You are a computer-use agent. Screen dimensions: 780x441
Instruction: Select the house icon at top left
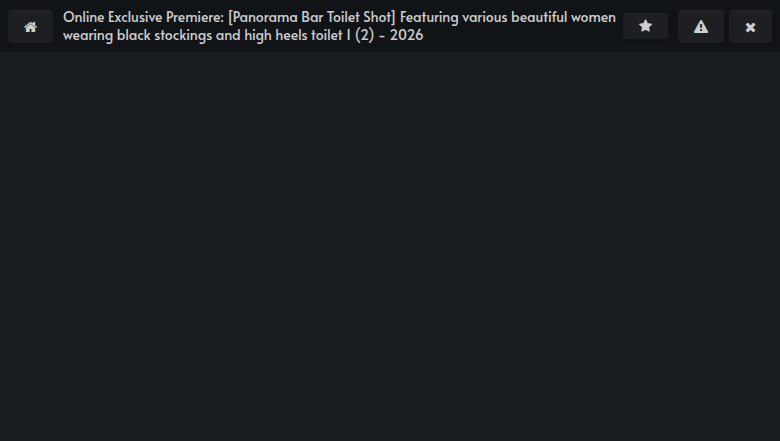30,27
